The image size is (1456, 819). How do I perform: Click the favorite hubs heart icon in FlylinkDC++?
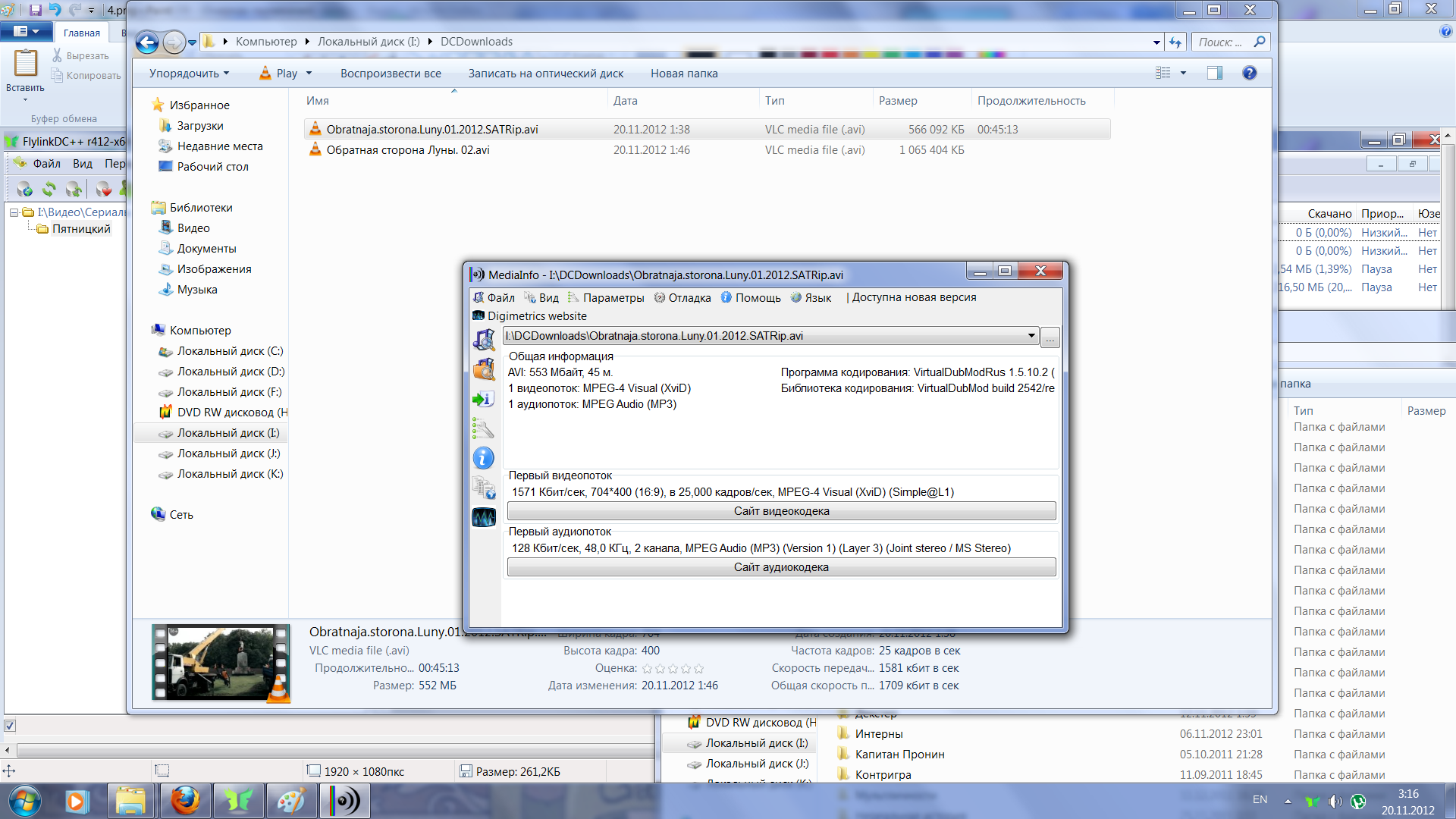pyautogui.click(x=104, y=189)
